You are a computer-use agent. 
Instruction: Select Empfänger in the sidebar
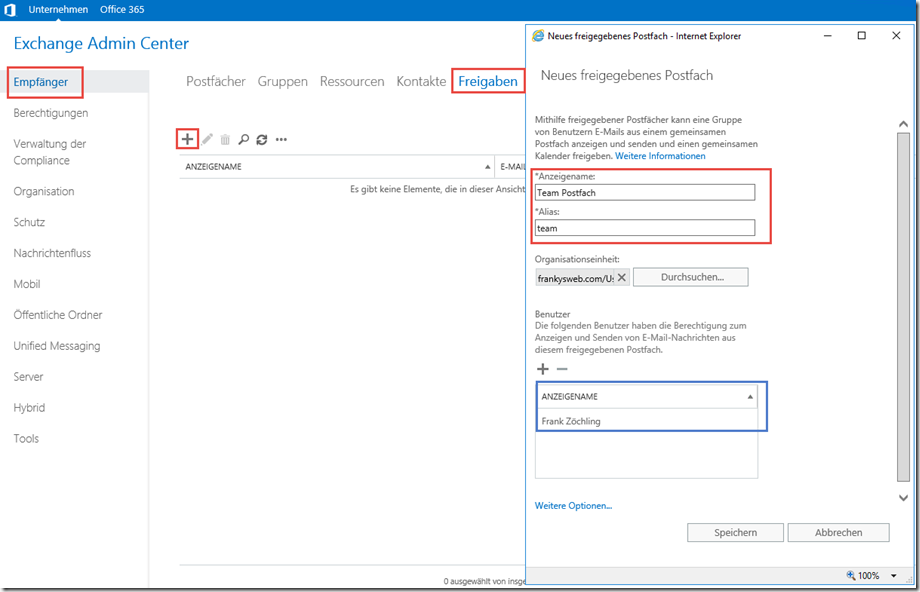pos(41,83)
